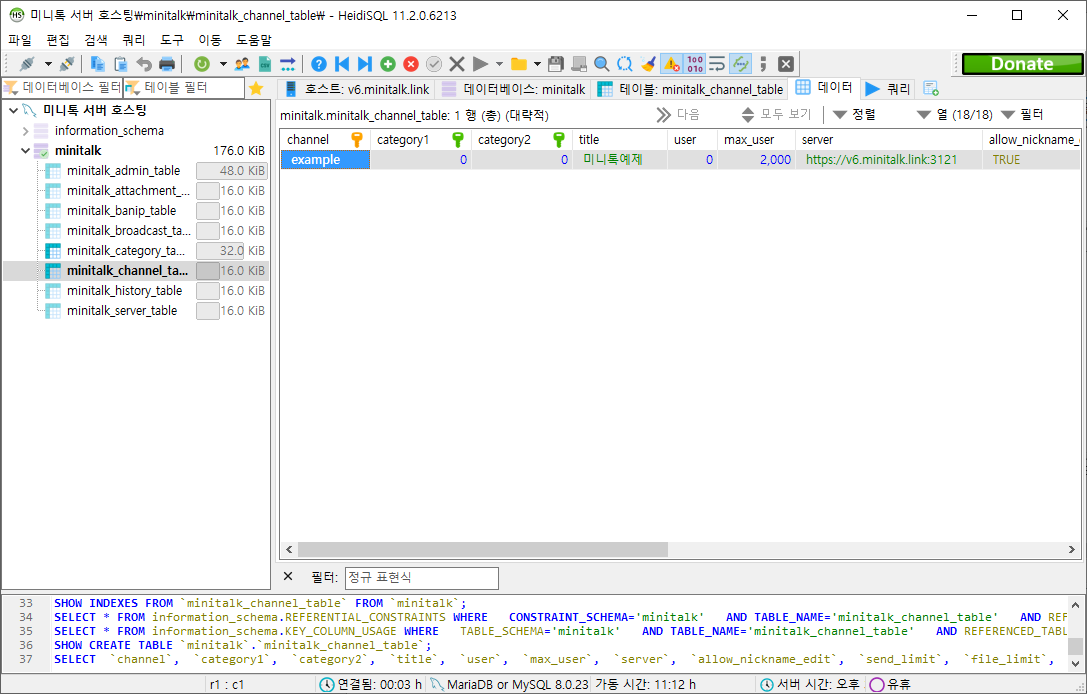This screenshot has height=694, width=1087.
Task: Click the yellow favorites star icon
Action: click(x=256, y=88)
